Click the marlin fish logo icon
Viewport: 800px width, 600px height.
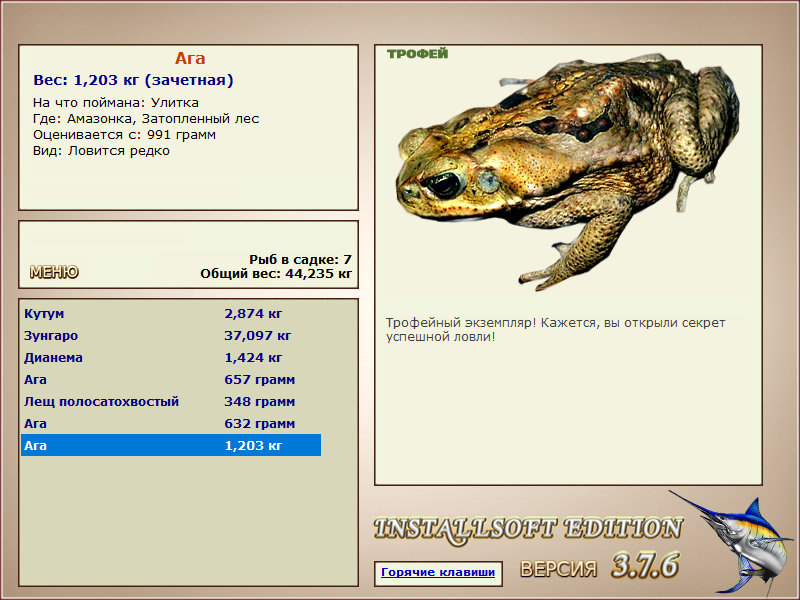pos(732,543)
